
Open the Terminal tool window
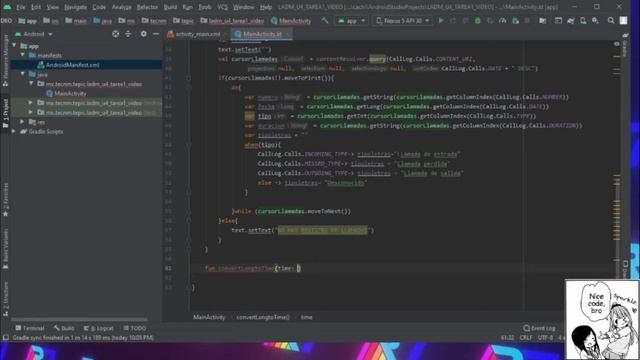click(29, 328)
